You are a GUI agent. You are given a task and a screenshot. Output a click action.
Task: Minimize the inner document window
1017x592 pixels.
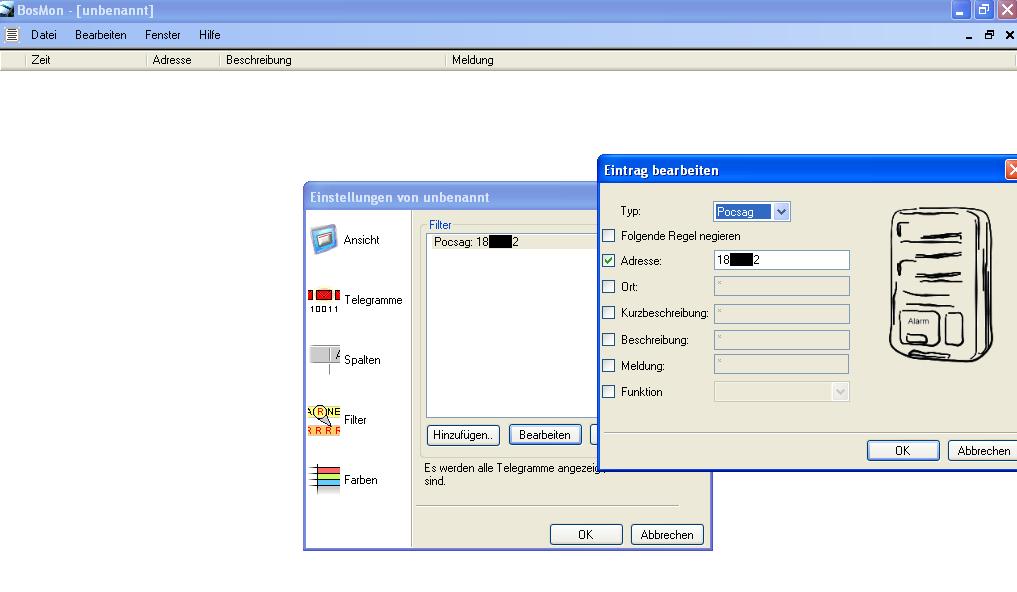pyautogui.click(x=969, y=35)
